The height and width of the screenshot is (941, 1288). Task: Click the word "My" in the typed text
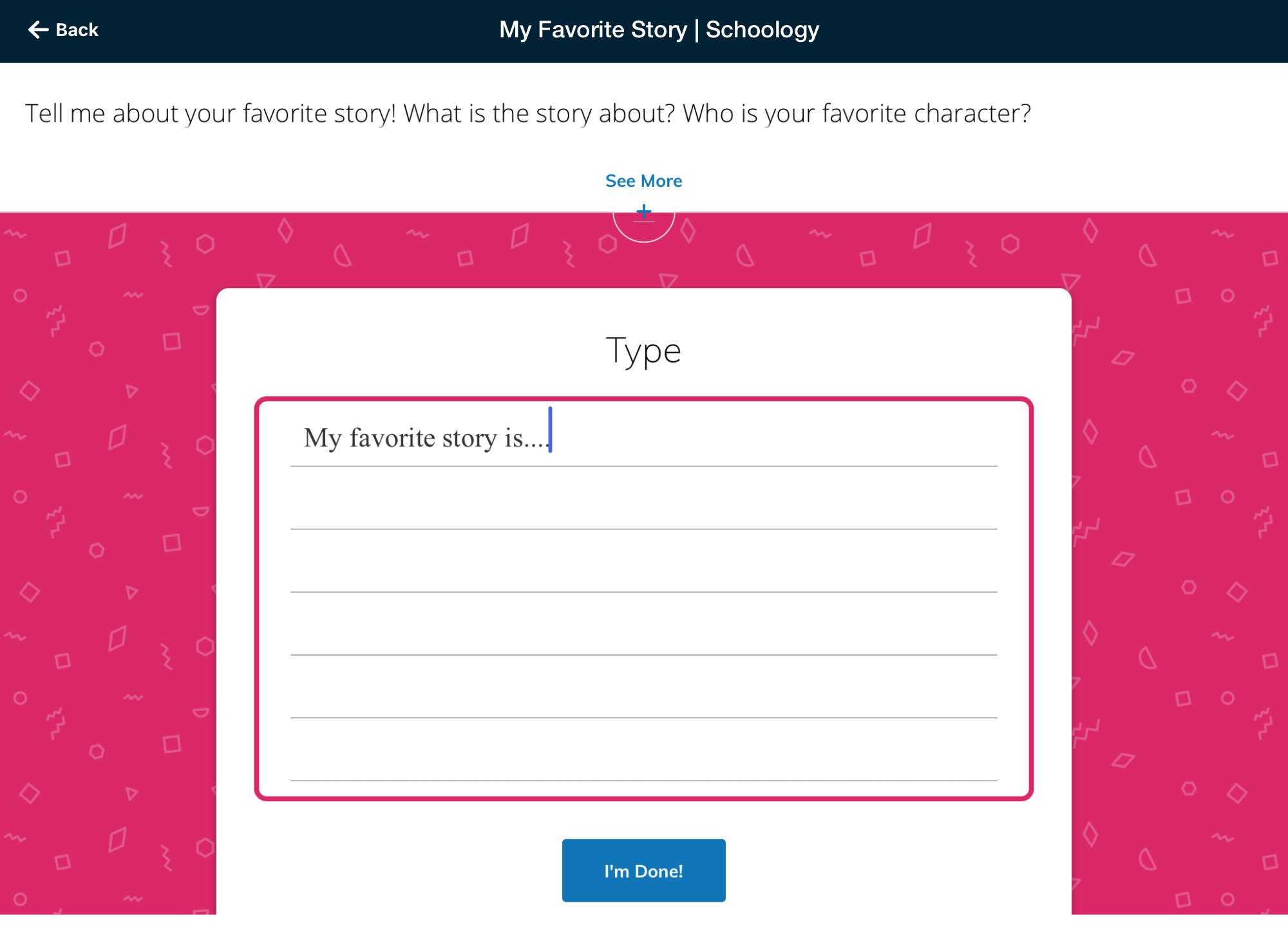pyautogui.click(x=322, y=438)
